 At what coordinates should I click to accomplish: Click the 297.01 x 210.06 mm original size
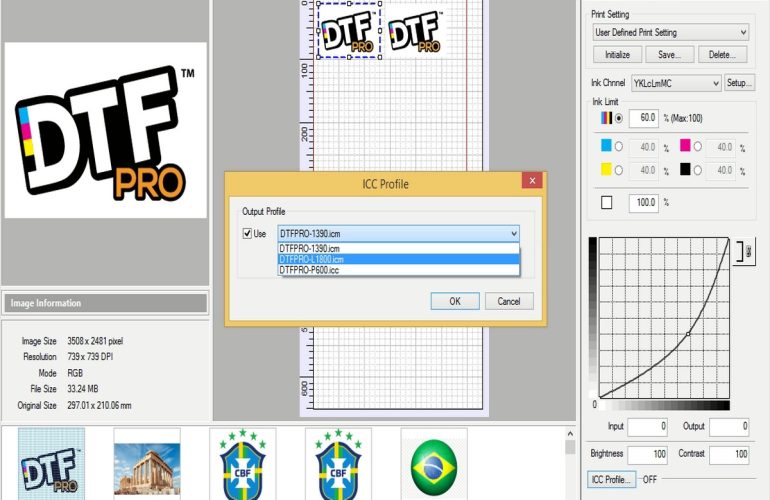point(99,406)
